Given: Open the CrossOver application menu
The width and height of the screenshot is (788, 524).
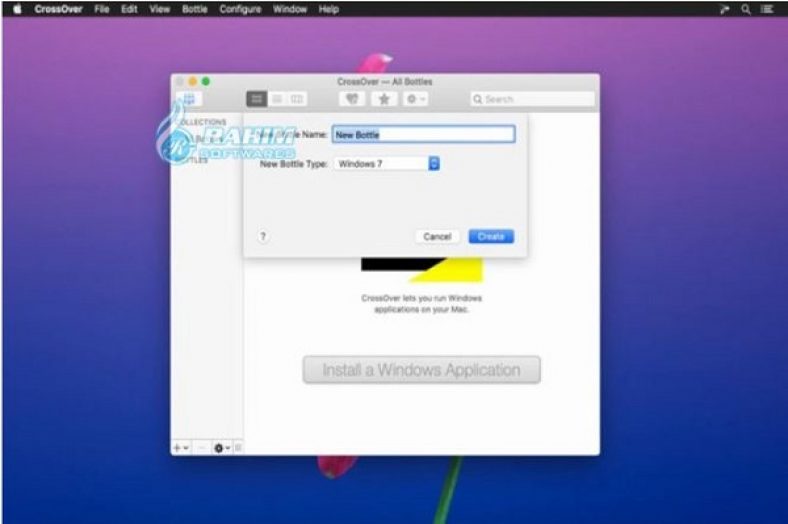Looking at the screenshot, I should tap(58, 9).
